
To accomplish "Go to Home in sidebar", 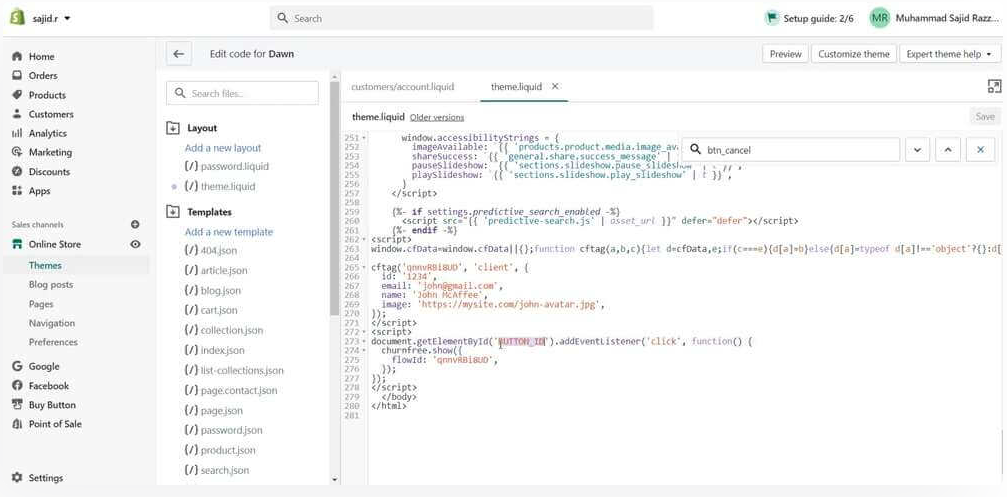I will pyautogui.click(x=41, y=57).
